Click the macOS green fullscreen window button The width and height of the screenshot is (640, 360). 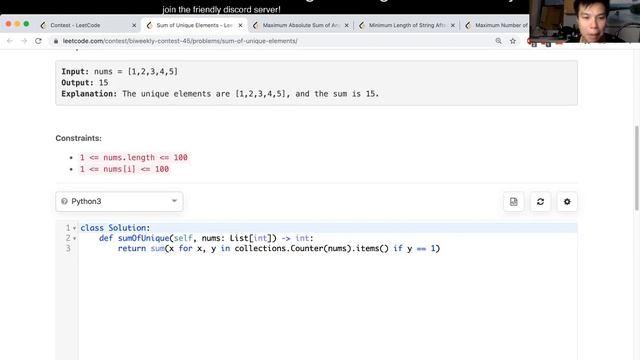[26, 24]
